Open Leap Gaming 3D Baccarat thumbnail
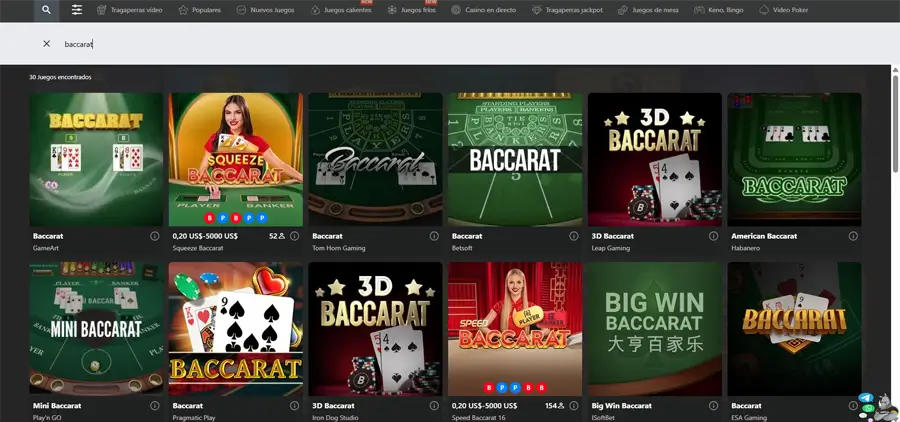This screenshot has width=900, height=422. [655, 160]
